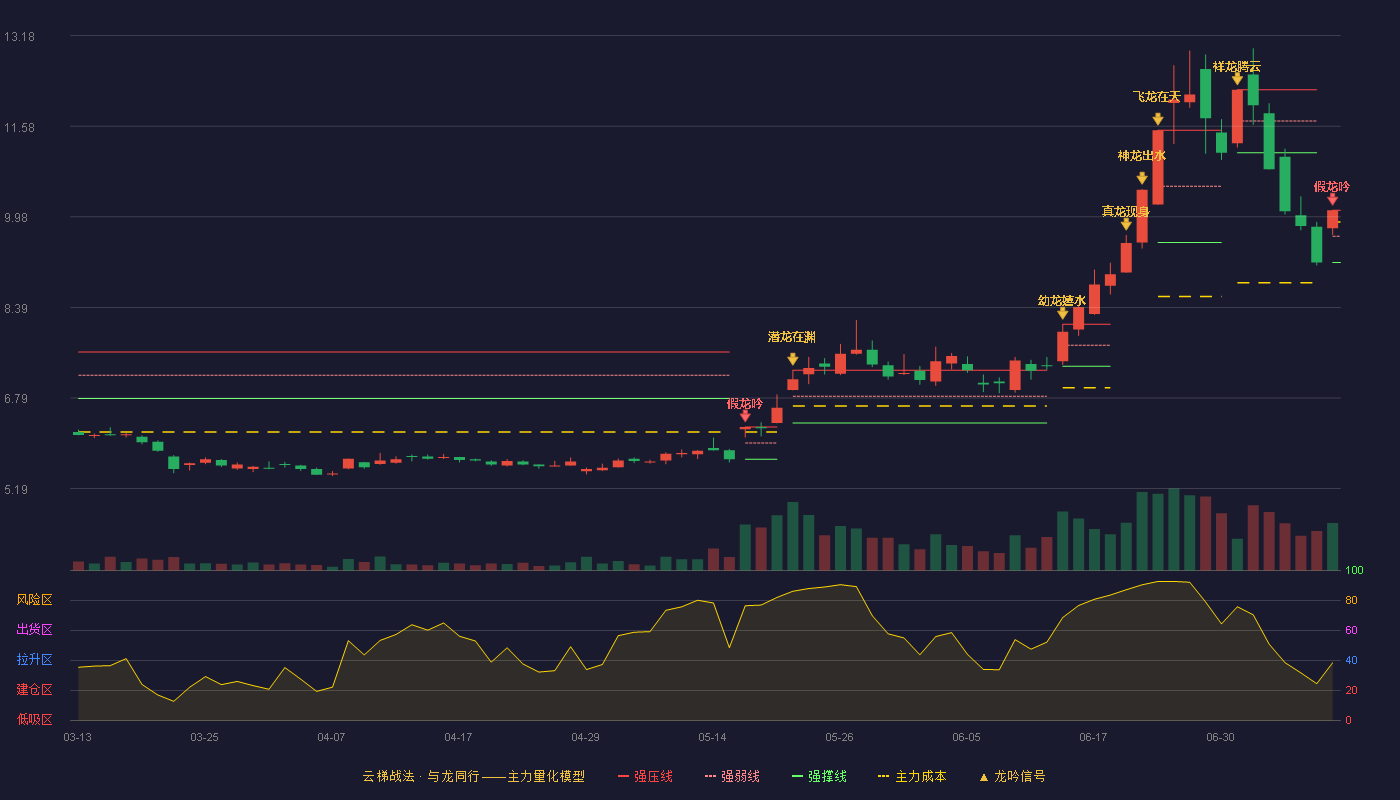The image size is (1400, 800).
Task: Click the 04-07 date axis label
Action: (x=331, y=737)
